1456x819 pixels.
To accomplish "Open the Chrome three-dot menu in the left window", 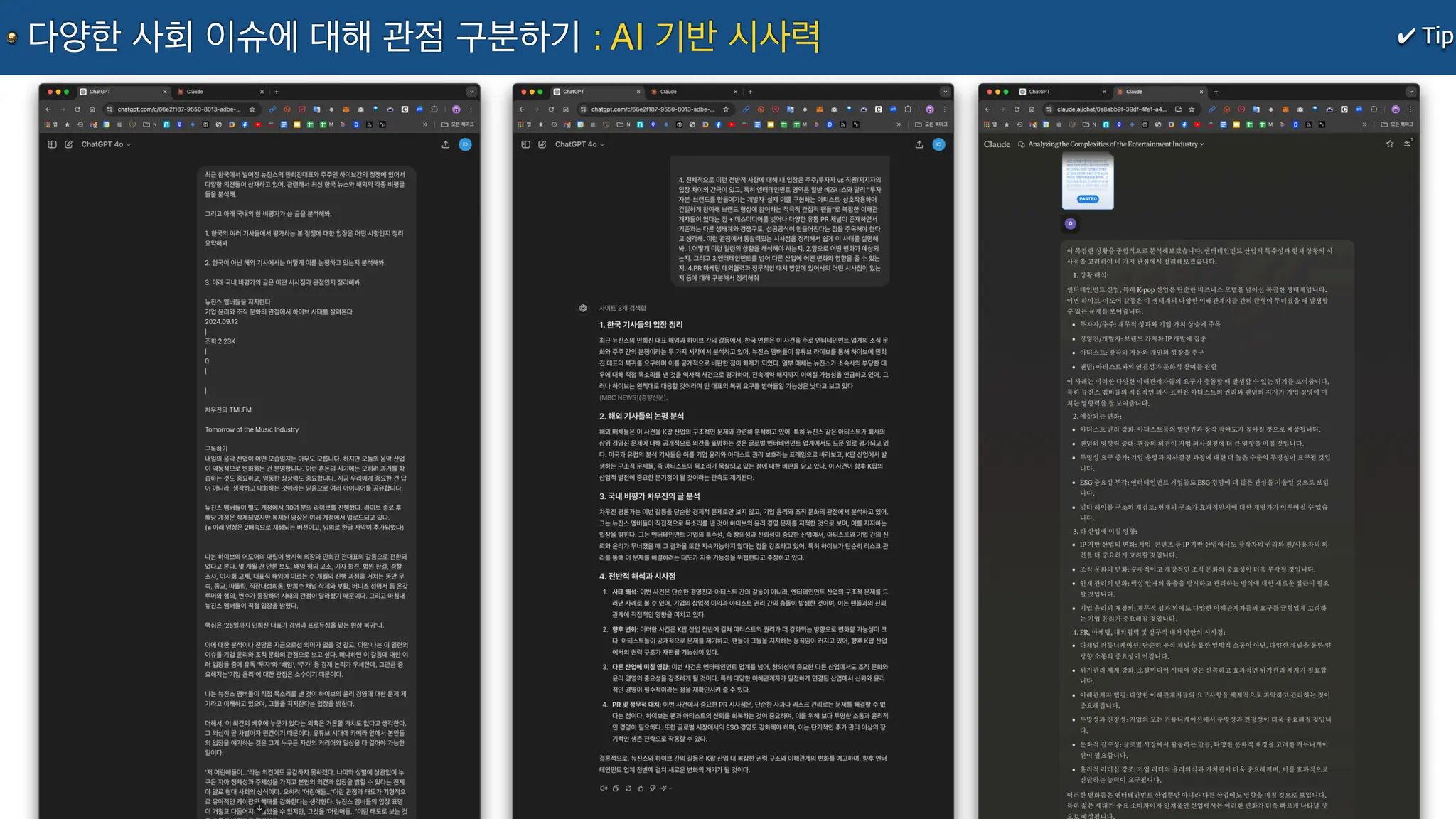I will coord(471,109).
